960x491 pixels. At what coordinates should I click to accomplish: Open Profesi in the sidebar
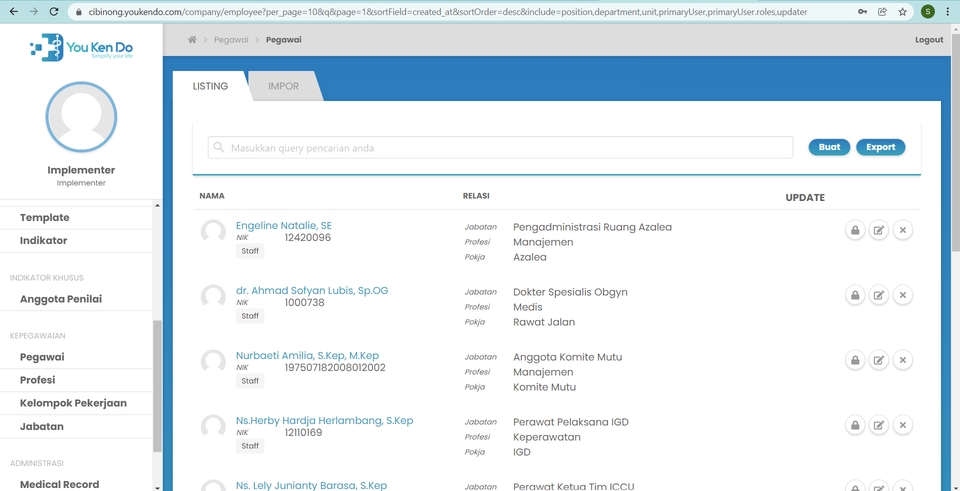(x=37, y=380)
